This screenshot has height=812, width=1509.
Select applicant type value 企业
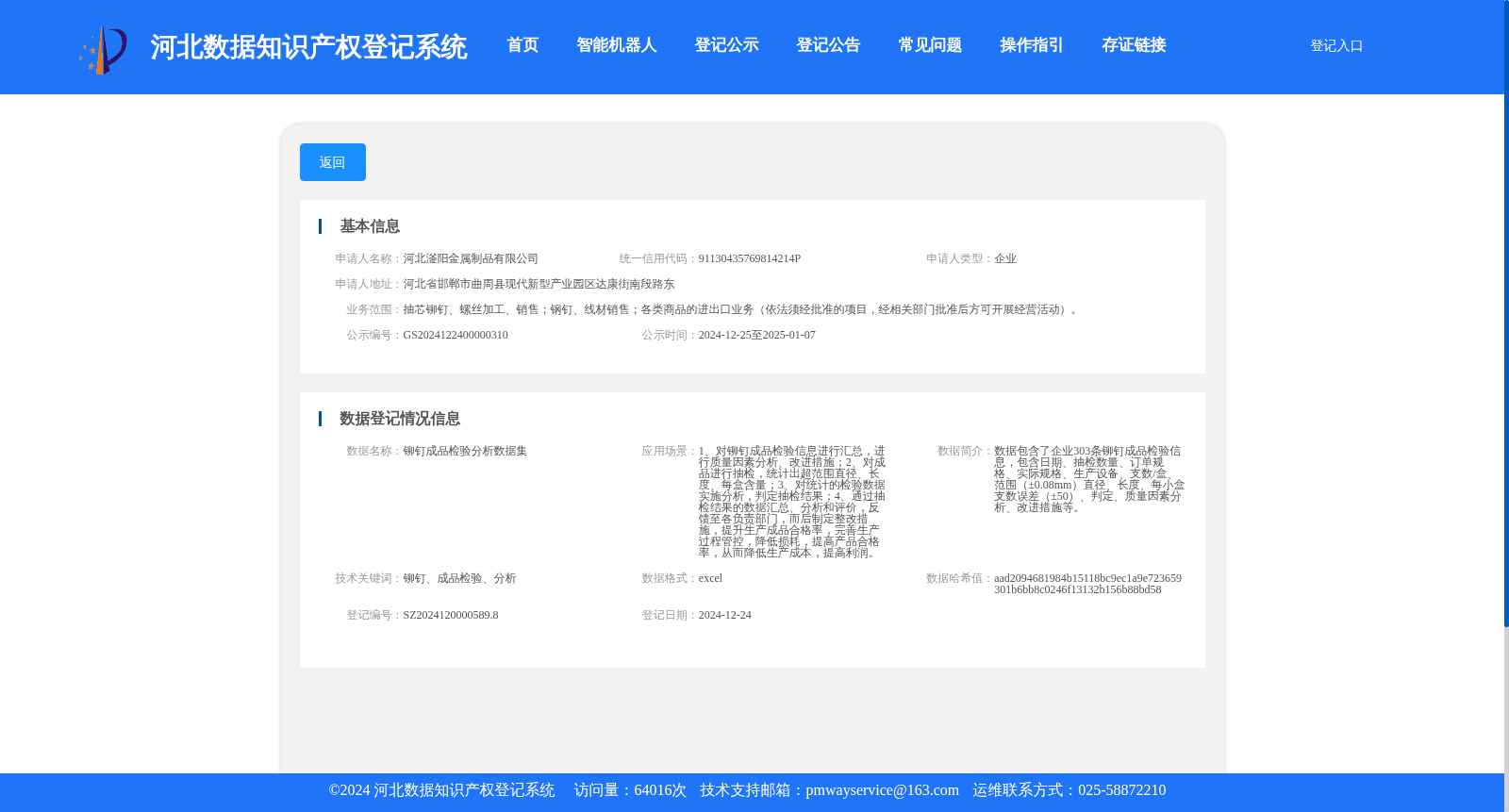point(1005,258)
